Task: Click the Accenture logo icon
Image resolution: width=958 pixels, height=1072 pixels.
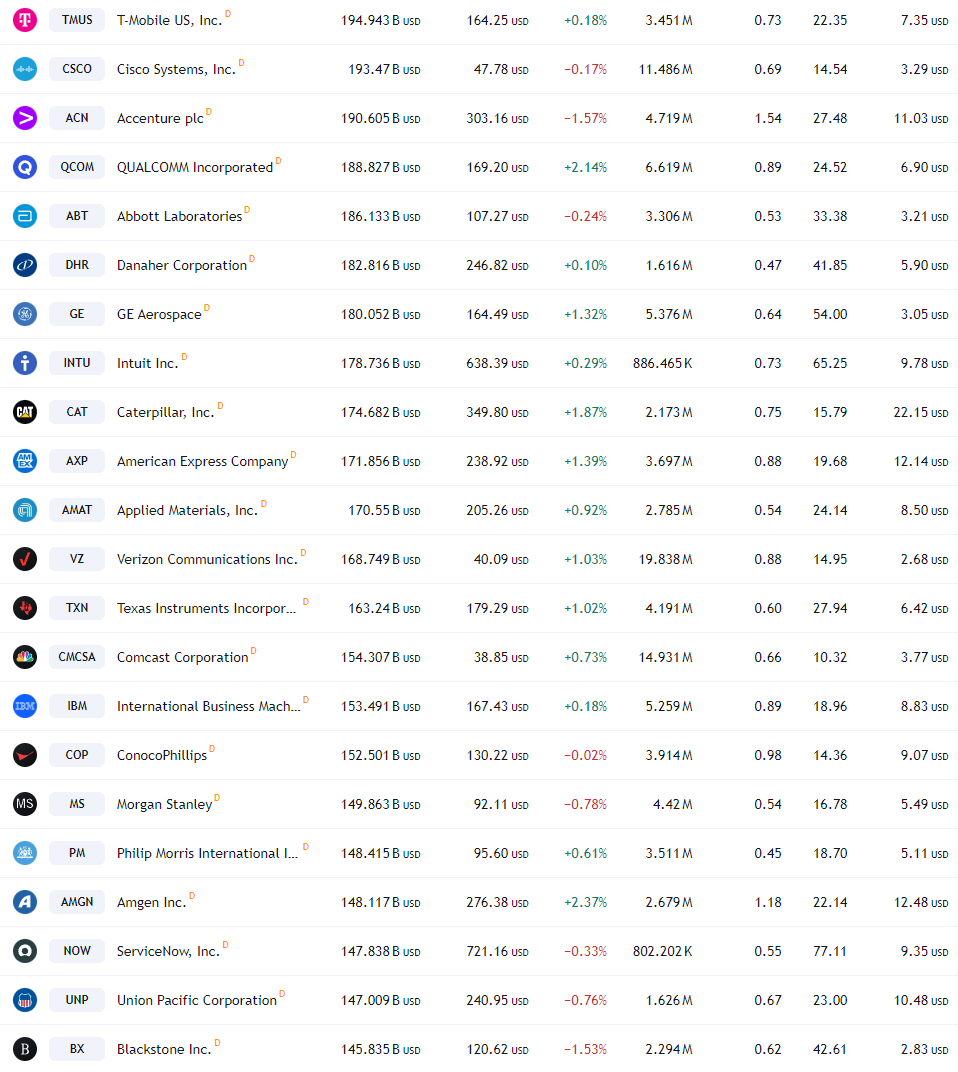Action: pyautogui.click(x=25, y=118)
